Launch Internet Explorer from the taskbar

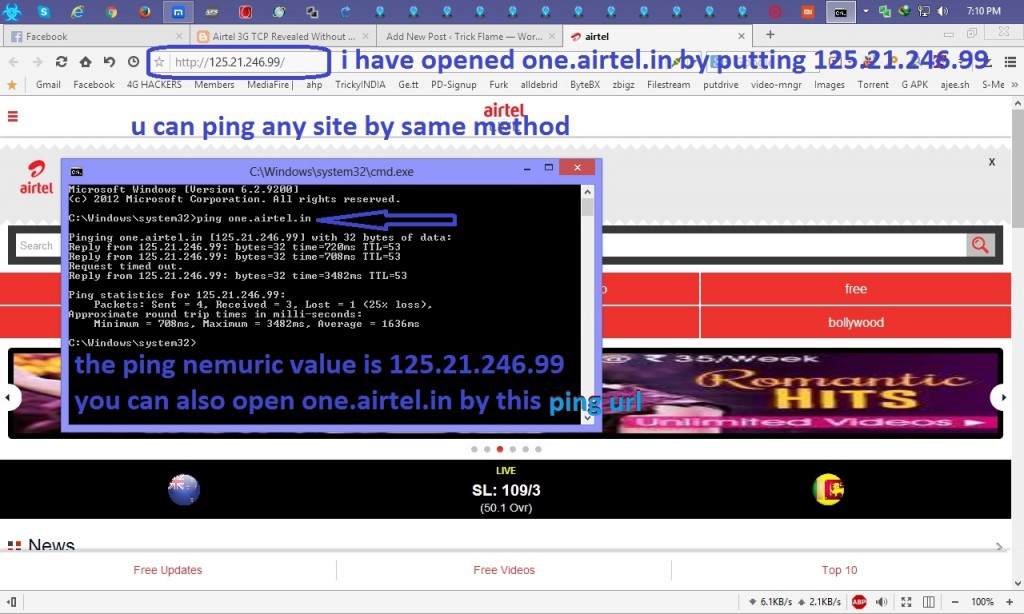[77, 11]
